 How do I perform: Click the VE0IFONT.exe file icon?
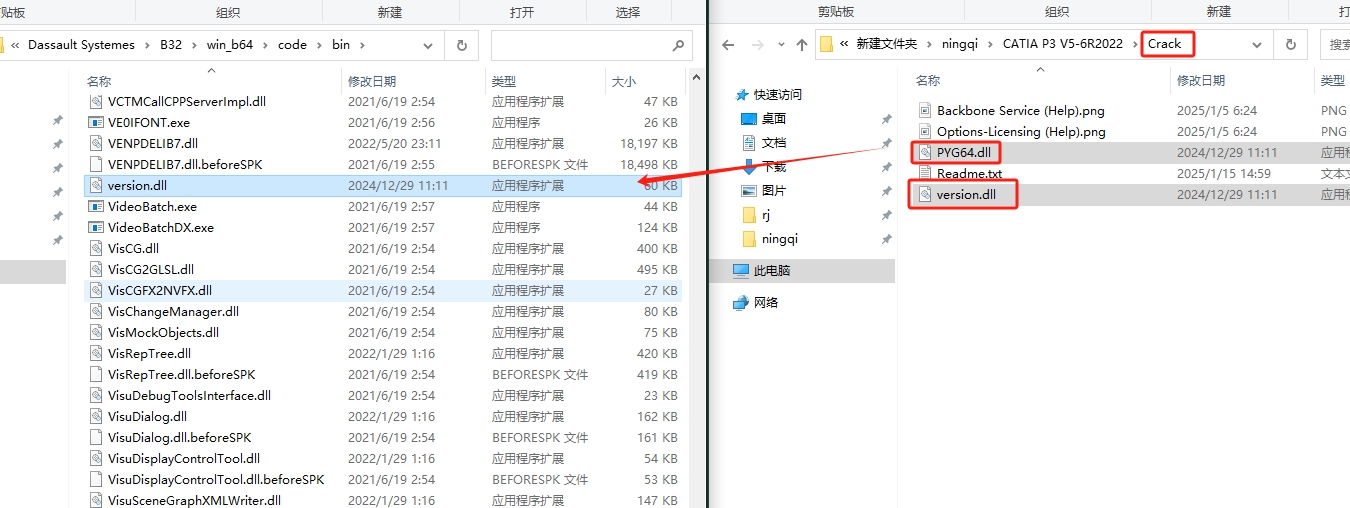96,122
